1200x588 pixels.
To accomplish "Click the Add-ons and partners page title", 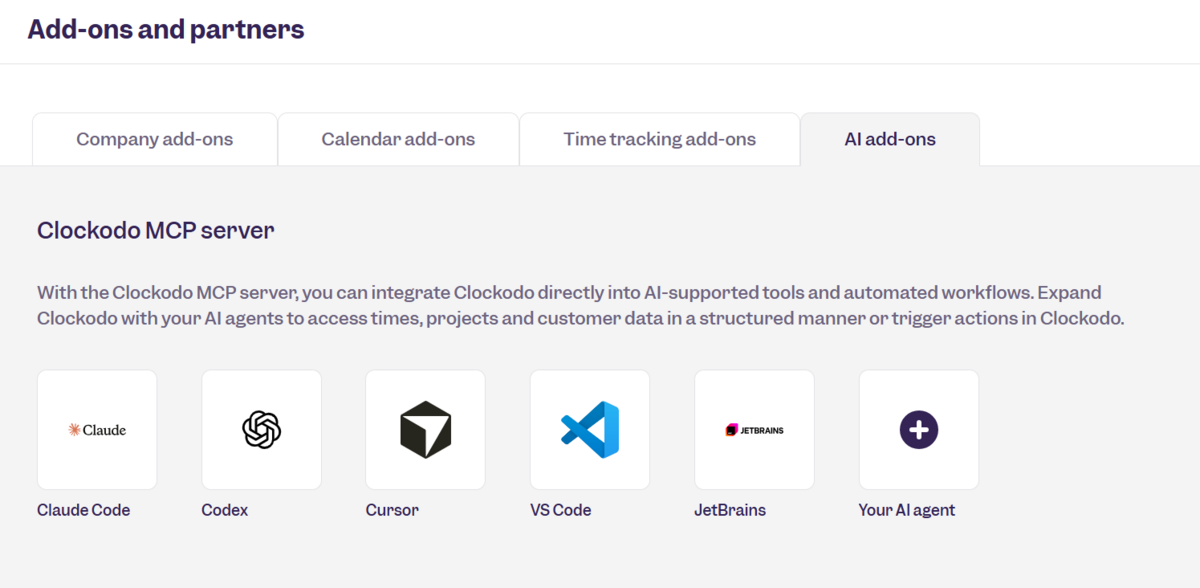I will click(166, 29).
